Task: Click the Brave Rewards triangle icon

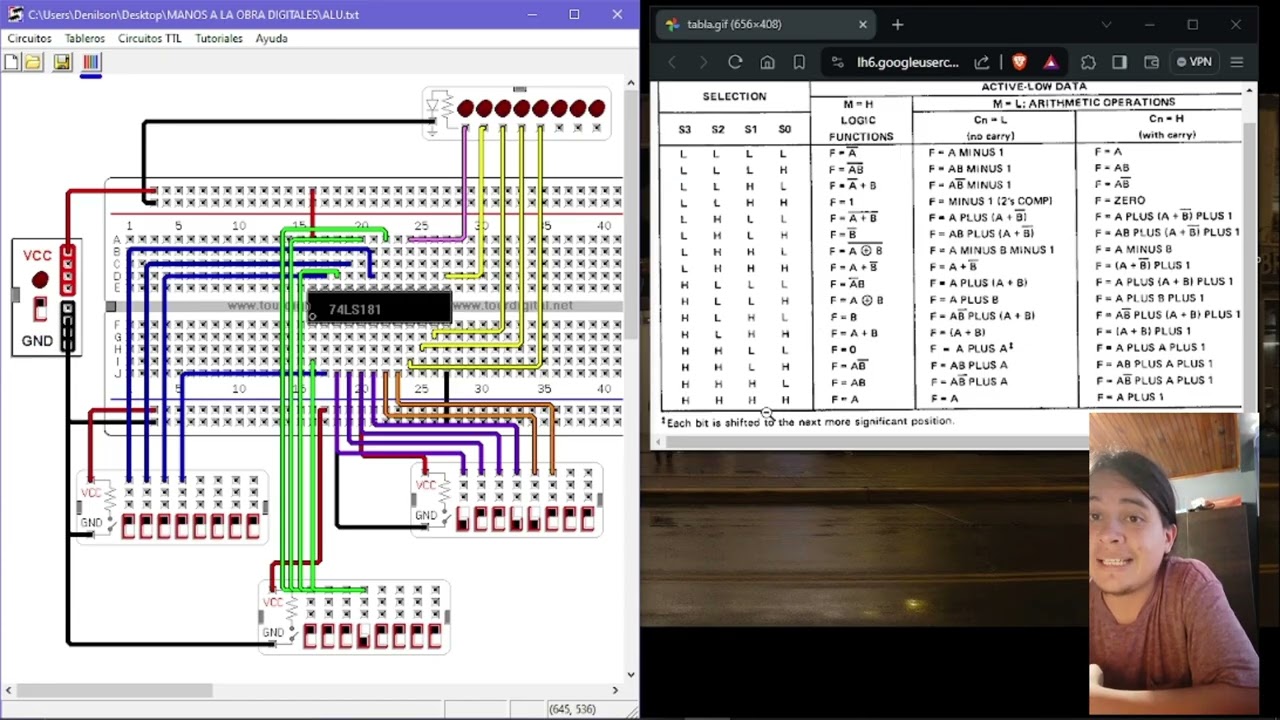Action: (x=1051, y=62)
